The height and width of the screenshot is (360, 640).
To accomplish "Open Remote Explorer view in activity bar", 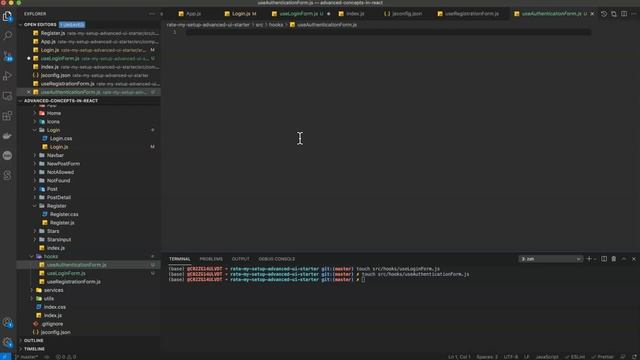I will click(x=7, y=96).
